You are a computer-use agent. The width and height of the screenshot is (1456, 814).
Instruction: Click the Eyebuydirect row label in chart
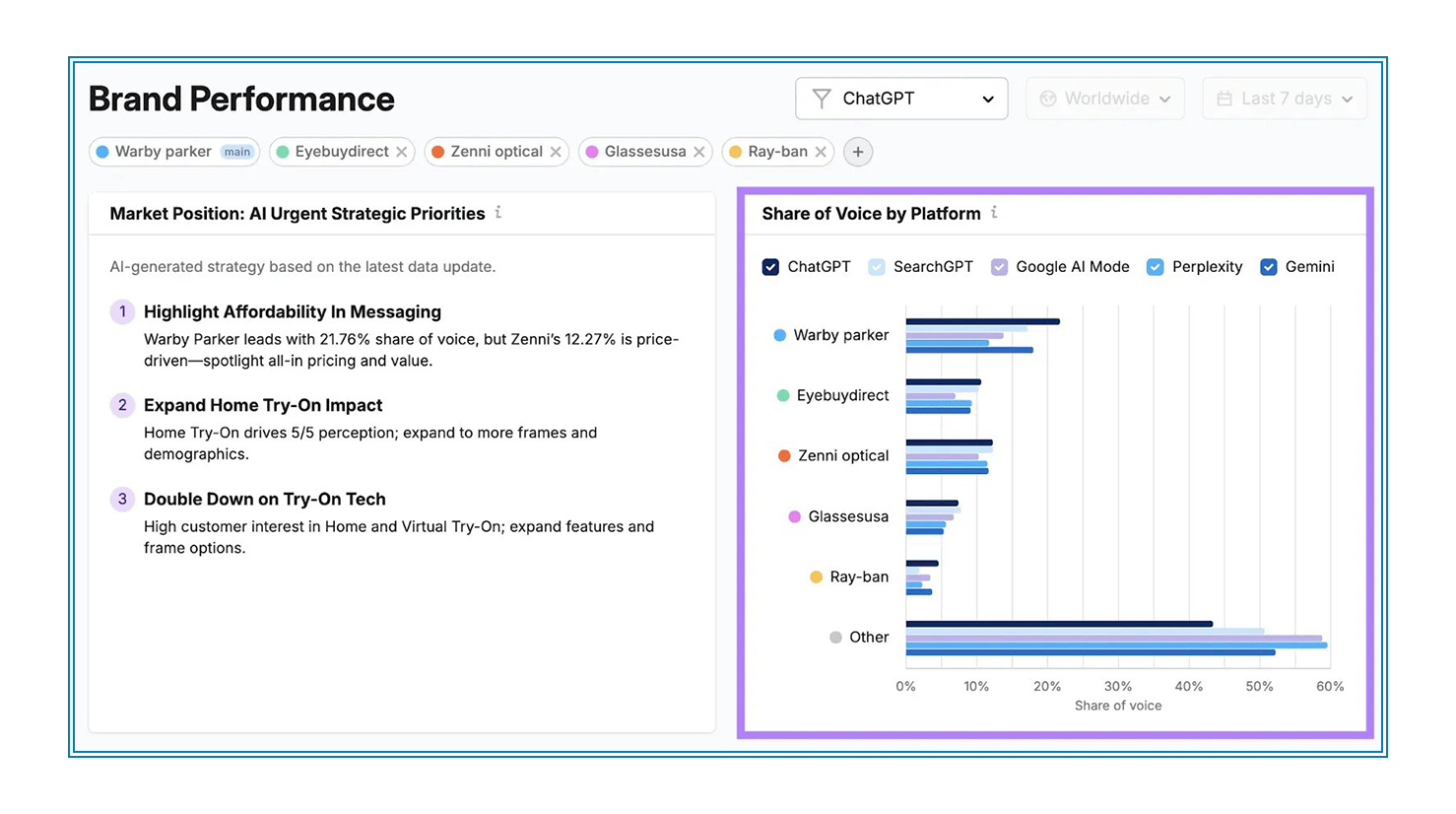pyautogui.click(x=842, y=395)
